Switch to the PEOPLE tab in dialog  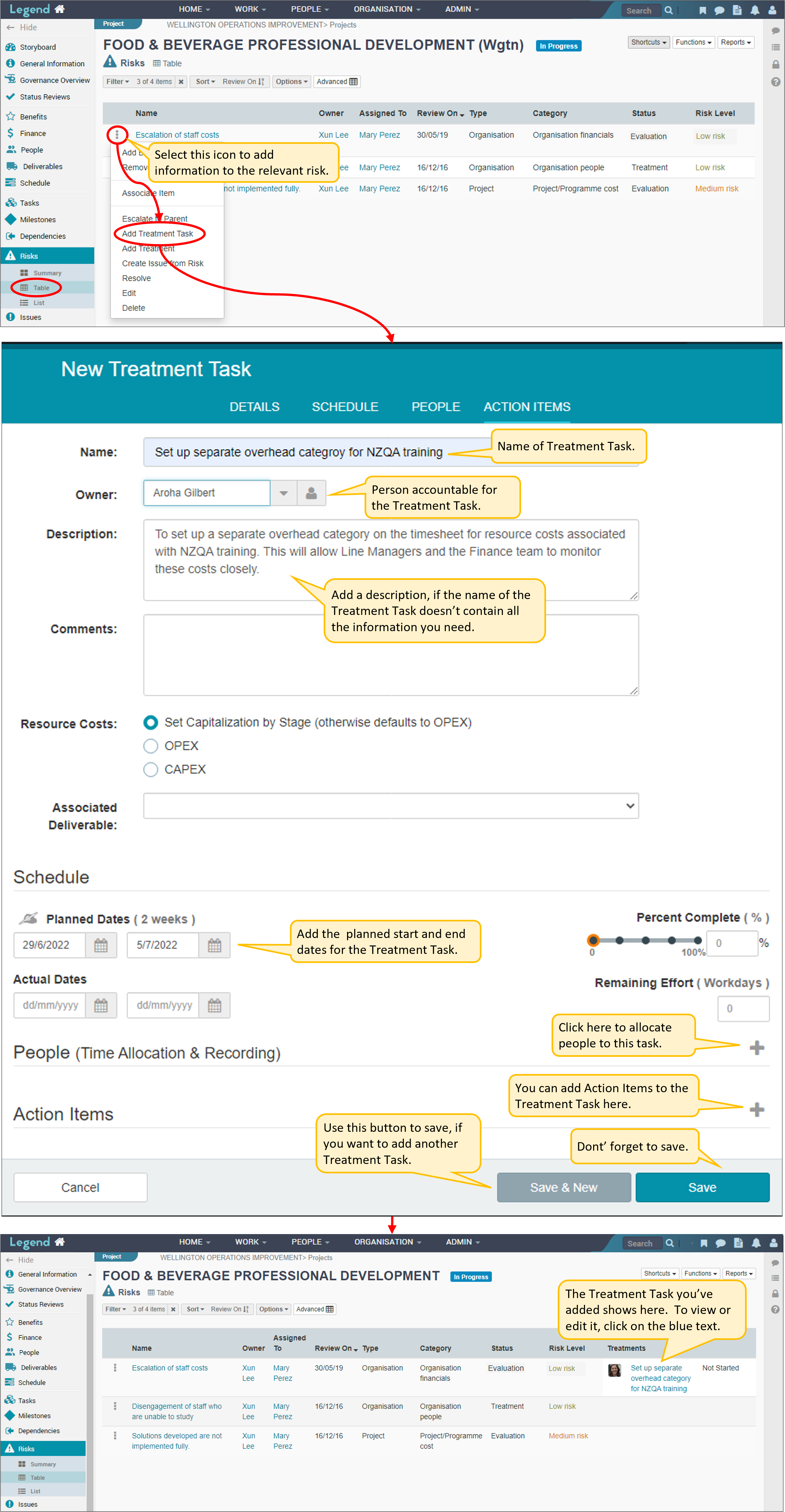pyautogui.click(x=435, y=407)
